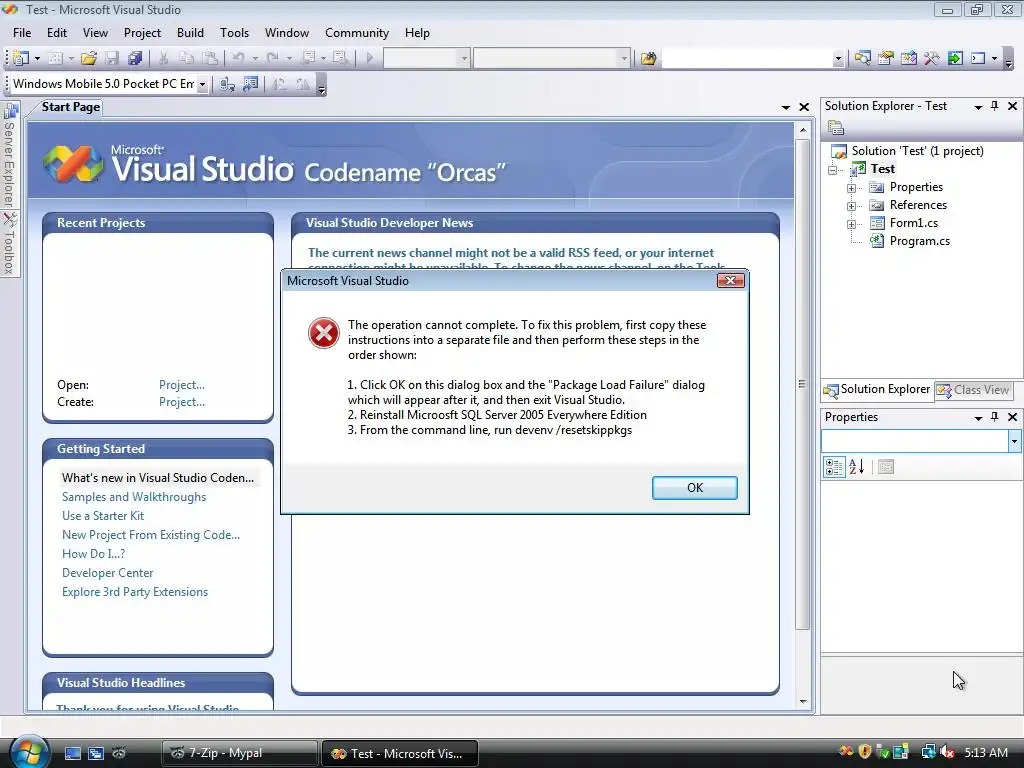Switch Properties to Categorized view
1024x768 pixels.
(834, 467)
